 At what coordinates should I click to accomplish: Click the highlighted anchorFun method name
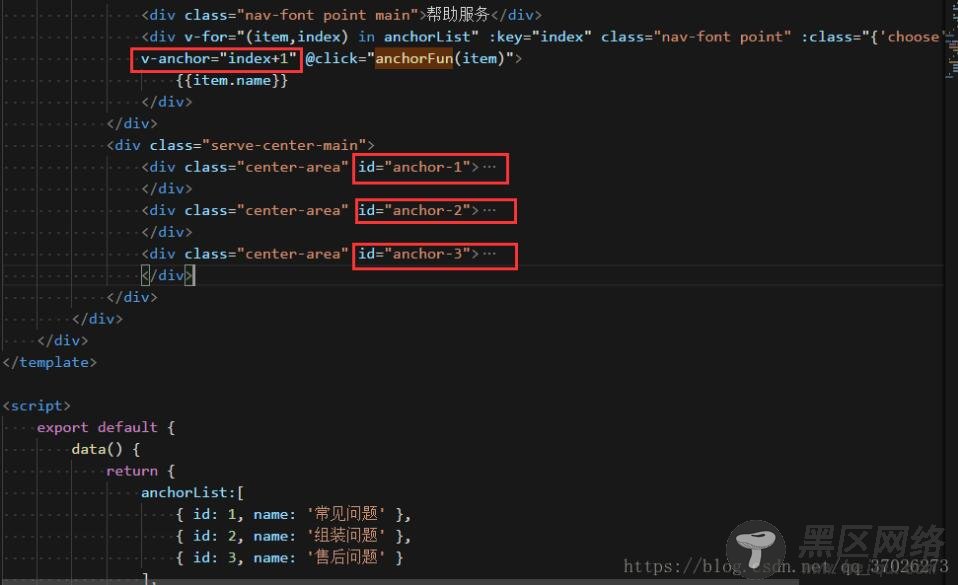414,59
